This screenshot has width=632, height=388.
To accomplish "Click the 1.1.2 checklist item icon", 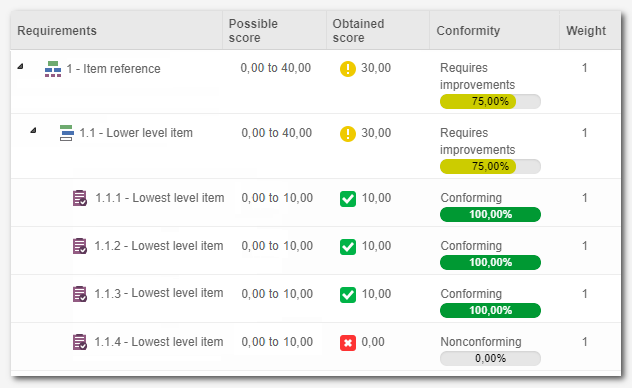I will coord(80,246).
